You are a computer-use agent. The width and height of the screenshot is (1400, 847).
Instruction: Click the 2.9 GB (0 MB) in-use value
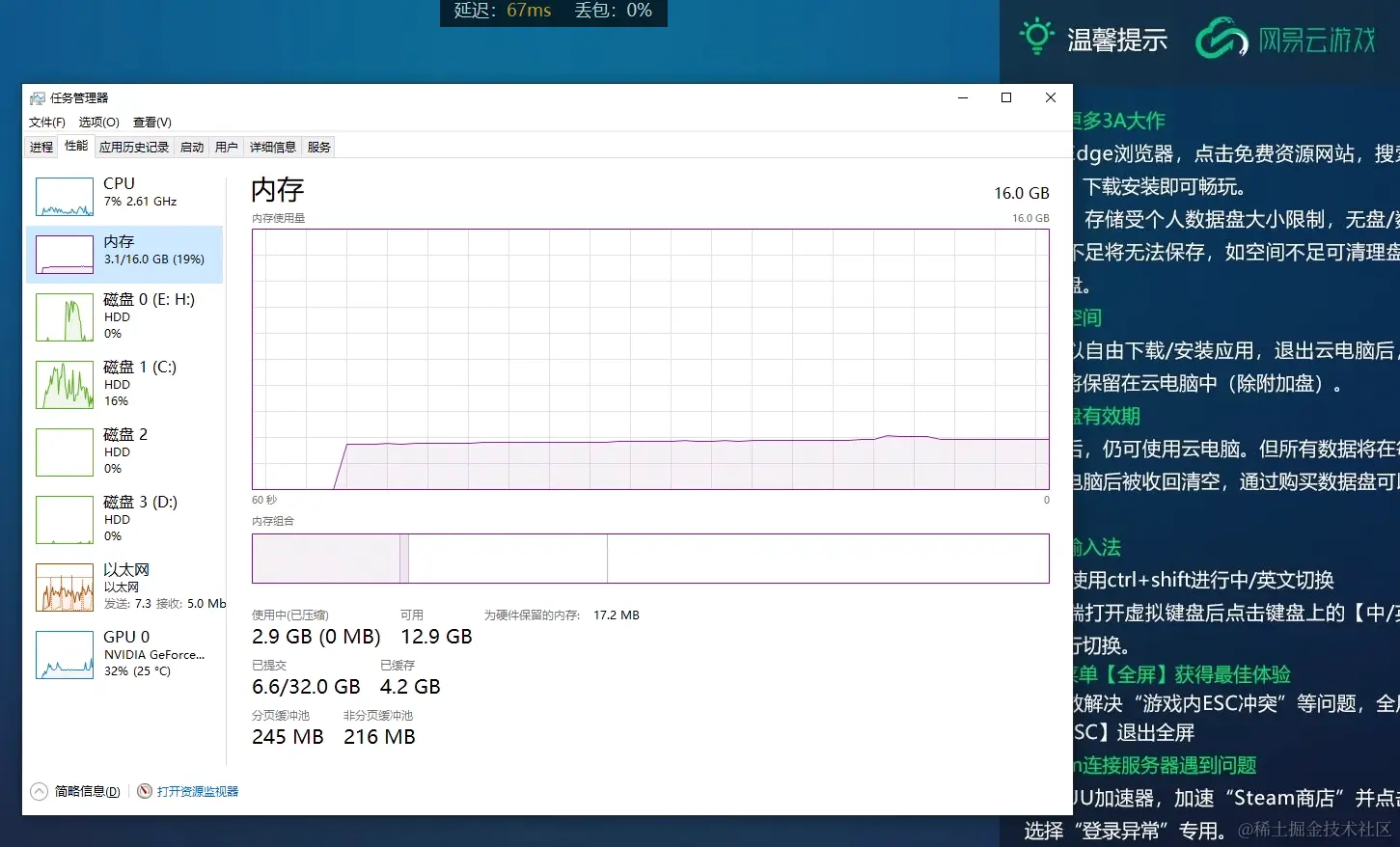coord(316,637)
